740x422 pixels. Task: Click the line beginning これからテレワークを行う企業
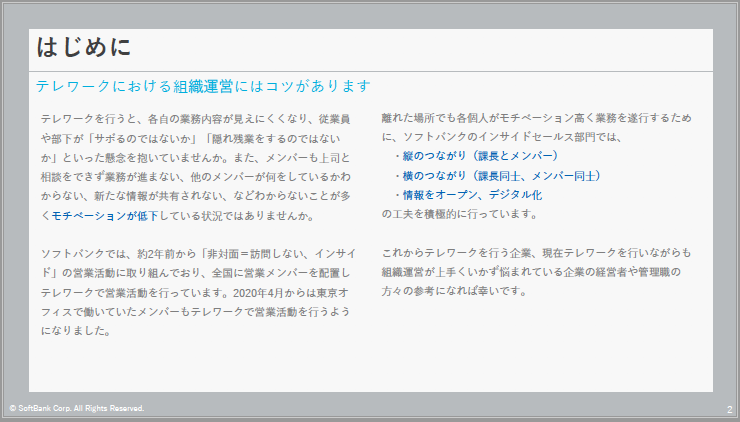(536, 253)
